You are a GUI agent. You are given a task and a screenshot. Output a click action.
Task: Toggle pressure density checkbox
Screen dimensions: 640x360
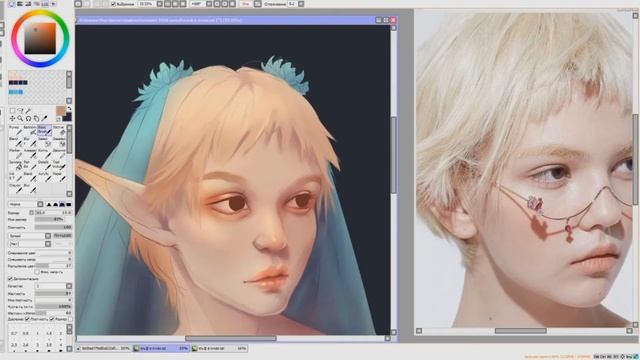(x=28, y=319)
